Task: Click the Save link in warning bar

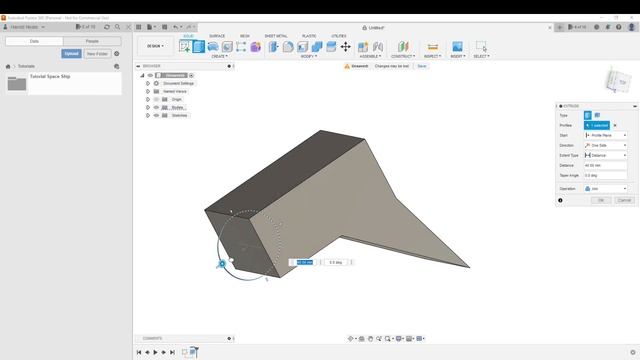Action: coord(422,66)
